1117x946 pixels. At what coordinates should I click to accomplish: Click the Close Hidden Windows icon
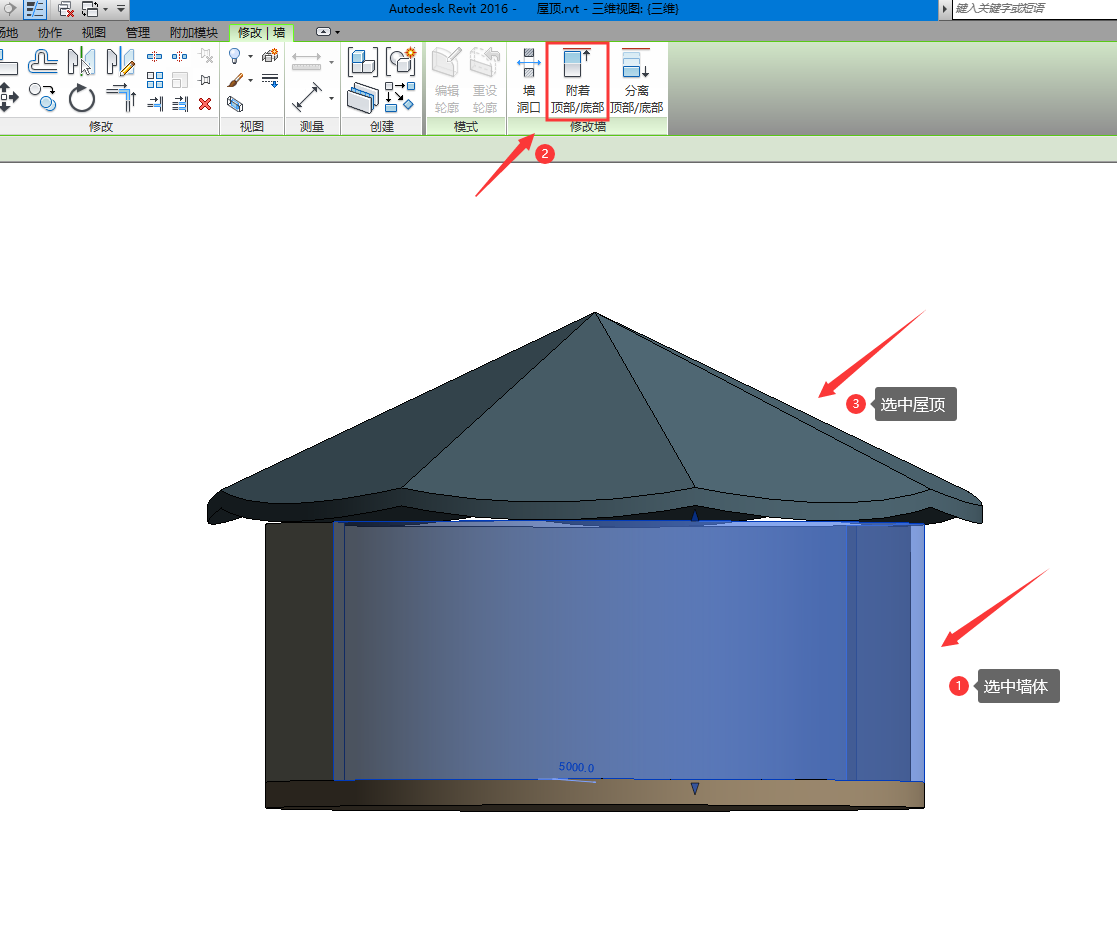click(66, 9)
